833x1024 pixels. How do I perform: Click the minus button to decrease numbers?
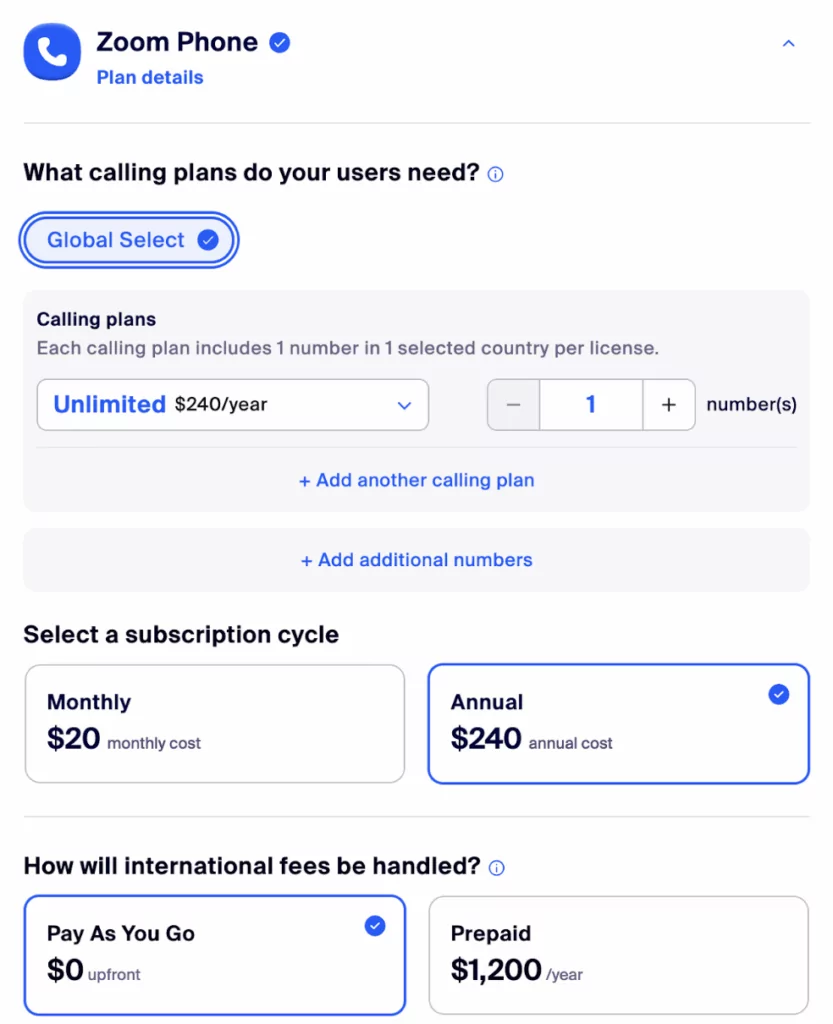pyautogui.click(x=513, y=405)
